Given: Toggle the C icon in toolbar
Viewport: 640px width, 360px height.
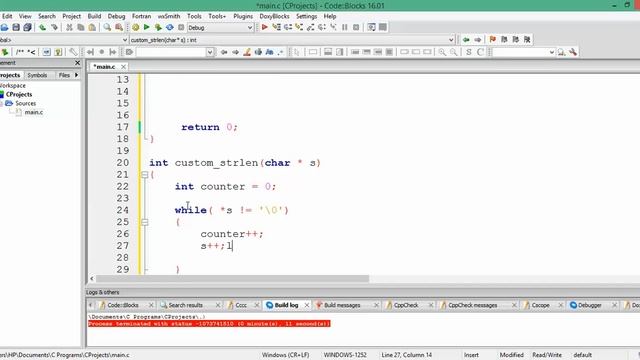Looking at the screenshot, I should [480, 52].
